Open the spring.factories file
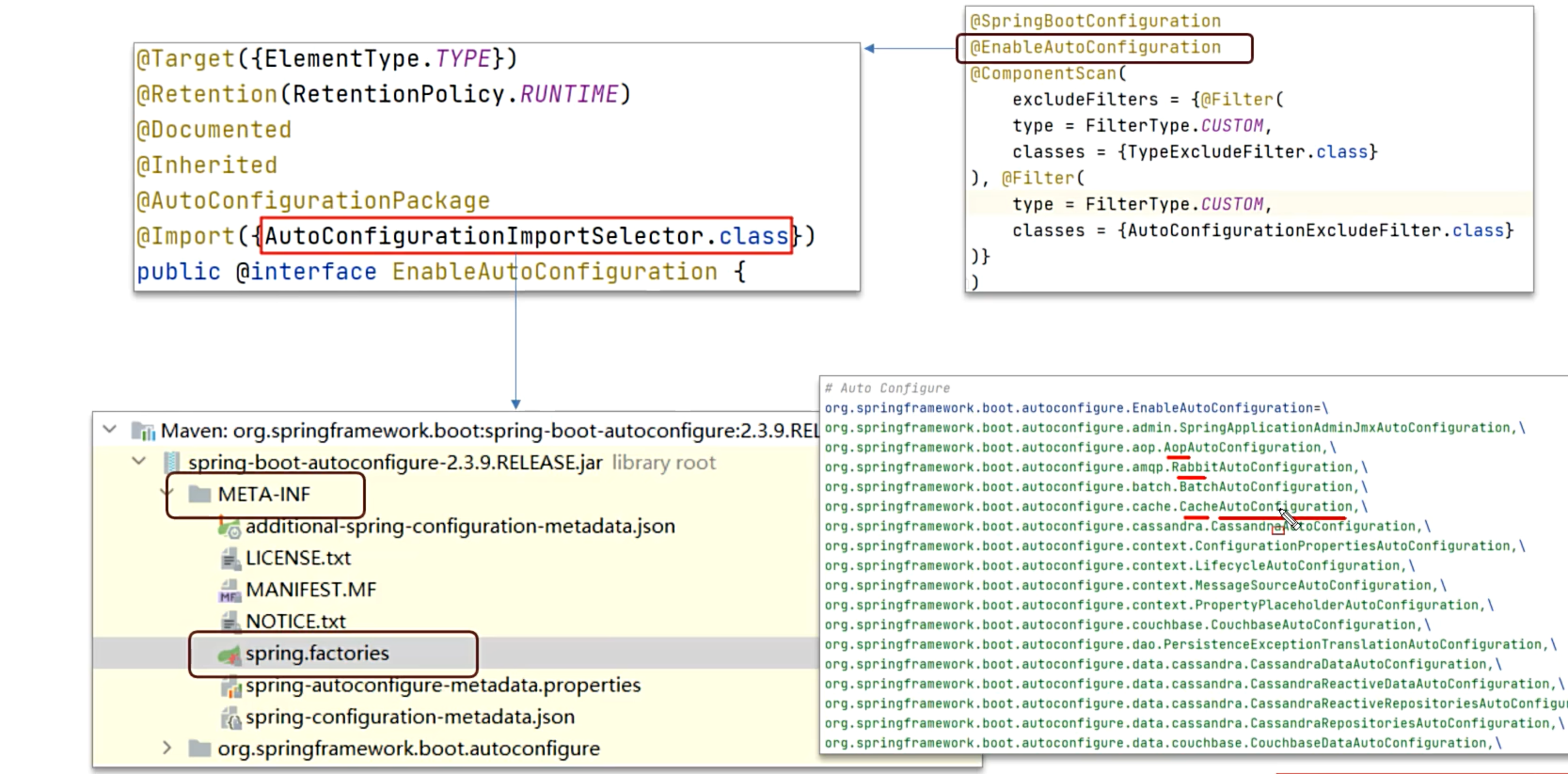1568x774 pixels. (x=317, y=653)
